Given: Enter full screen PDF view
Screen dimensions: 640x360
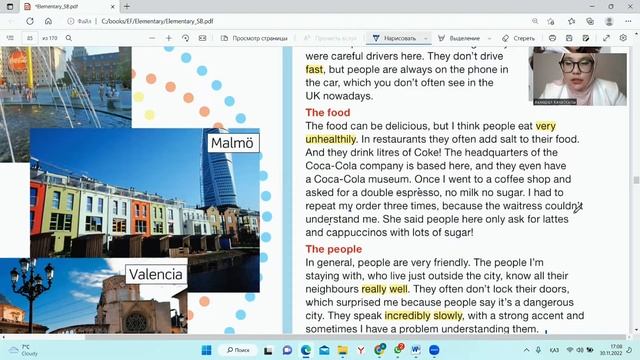Looking at the screenshot, I should click(607, 38).
